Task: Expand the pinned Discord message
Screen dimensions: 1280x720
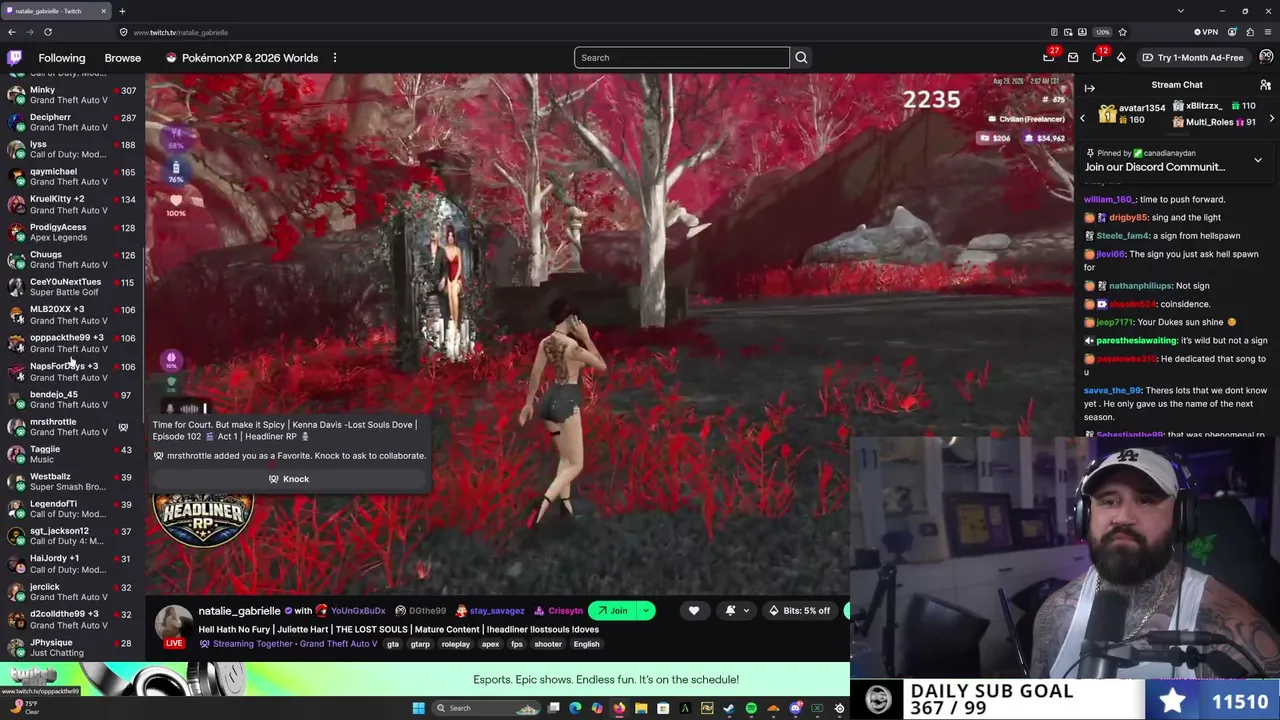Action: tap(1258, 160)
